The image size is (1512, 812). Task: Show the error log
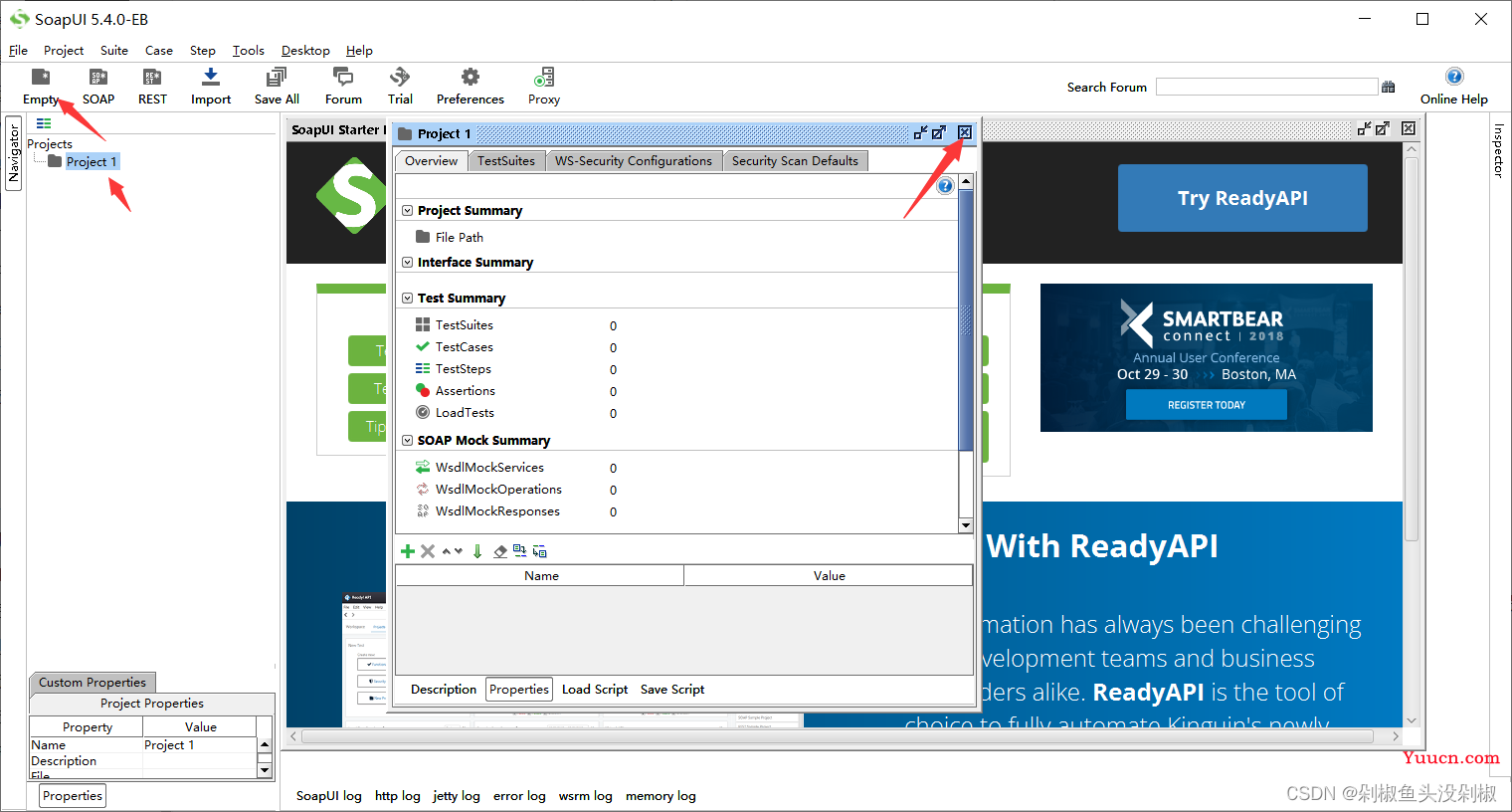[x=519, y=796]
